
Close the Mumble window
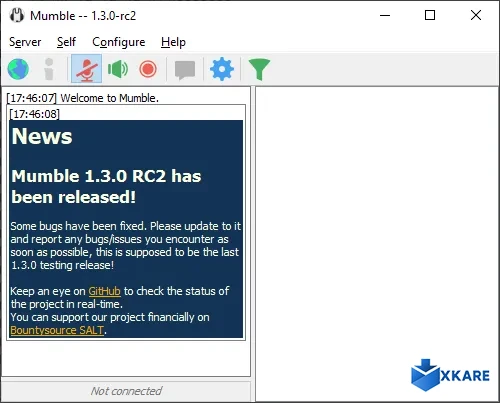(476, 15)
